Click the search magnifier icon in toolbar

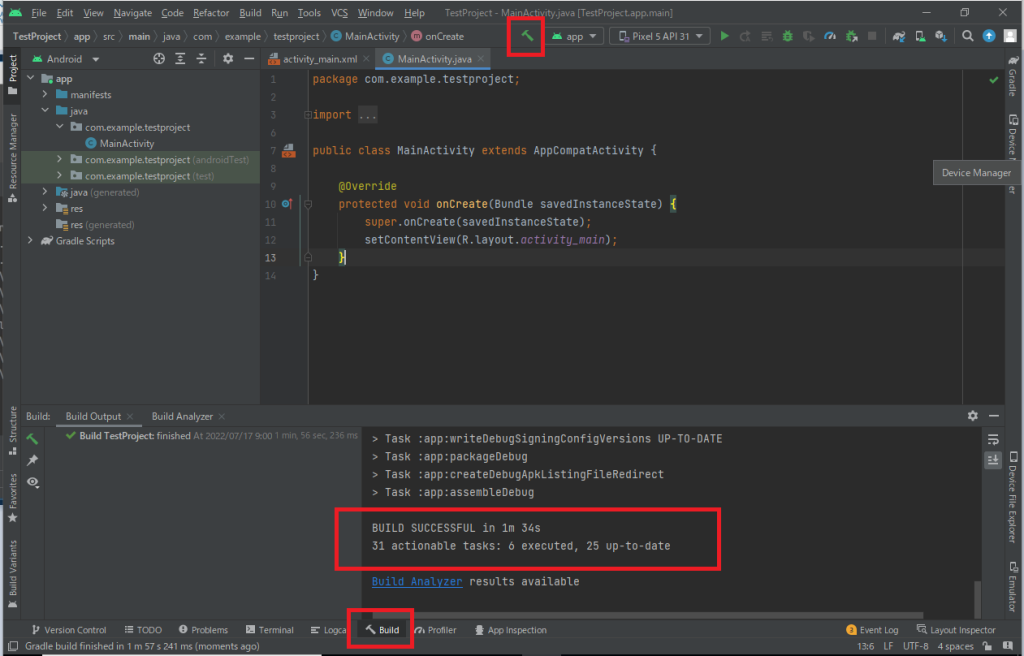click(967, 36)
